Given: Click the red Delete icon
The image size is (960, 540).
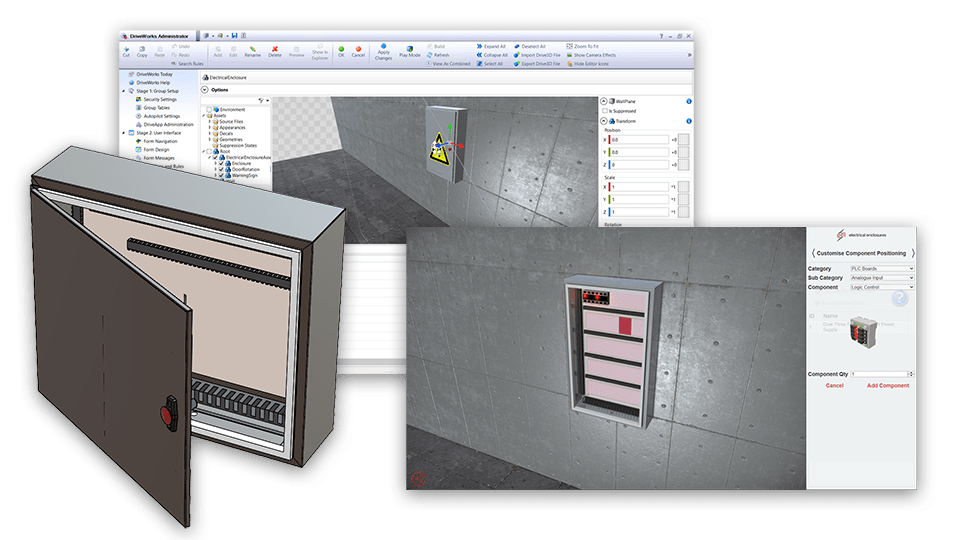Looking at the screenshot, I should 275,51.
